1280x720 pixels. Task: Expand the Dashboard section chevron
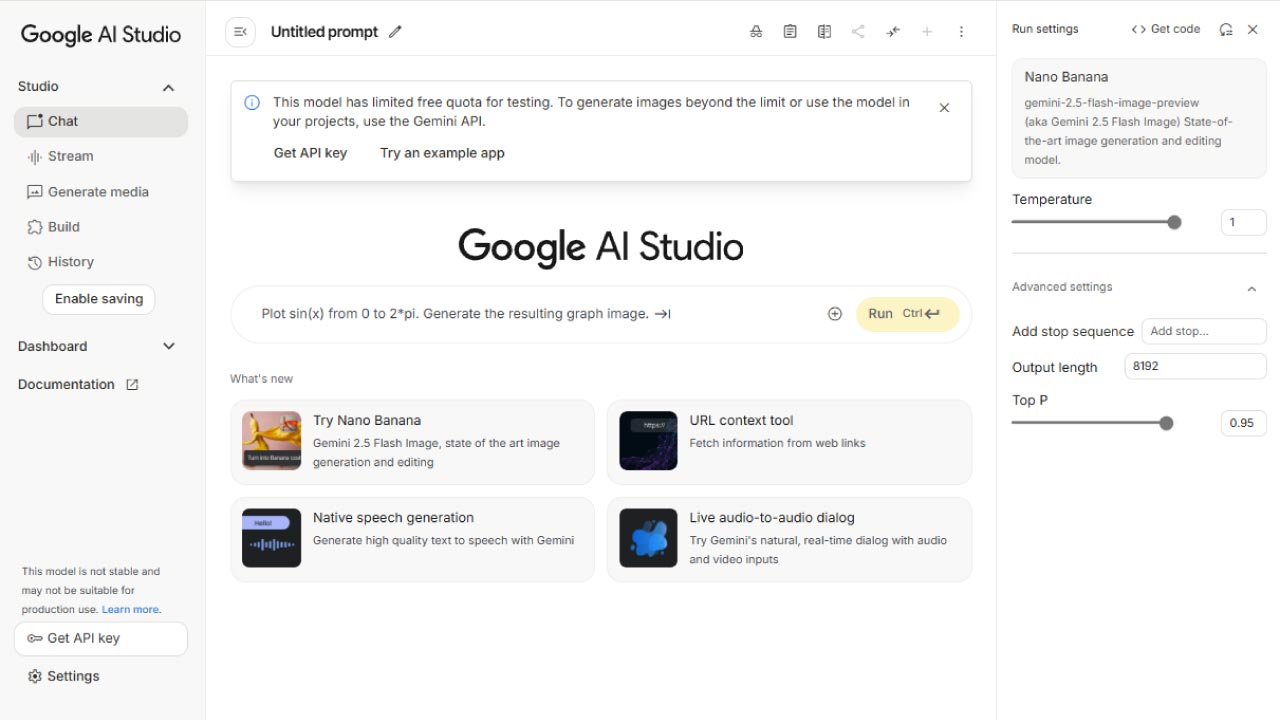[169, 346]
